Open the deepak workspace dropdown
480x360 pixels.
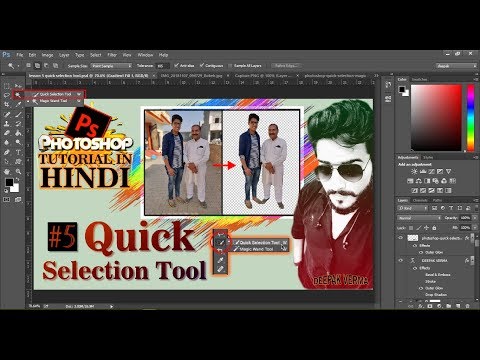pyautogui.click(x=456, y=66)
